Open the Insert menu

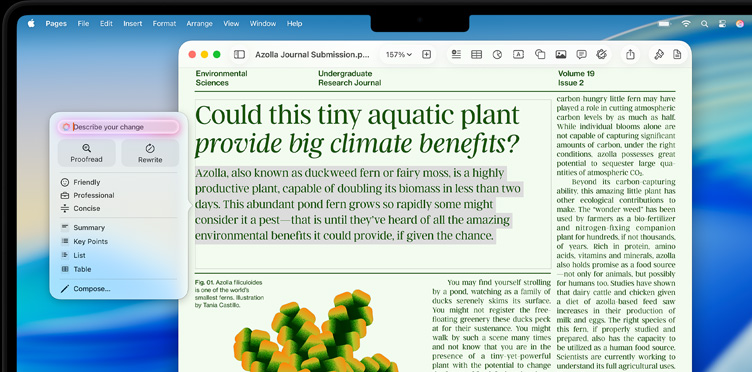132,23
